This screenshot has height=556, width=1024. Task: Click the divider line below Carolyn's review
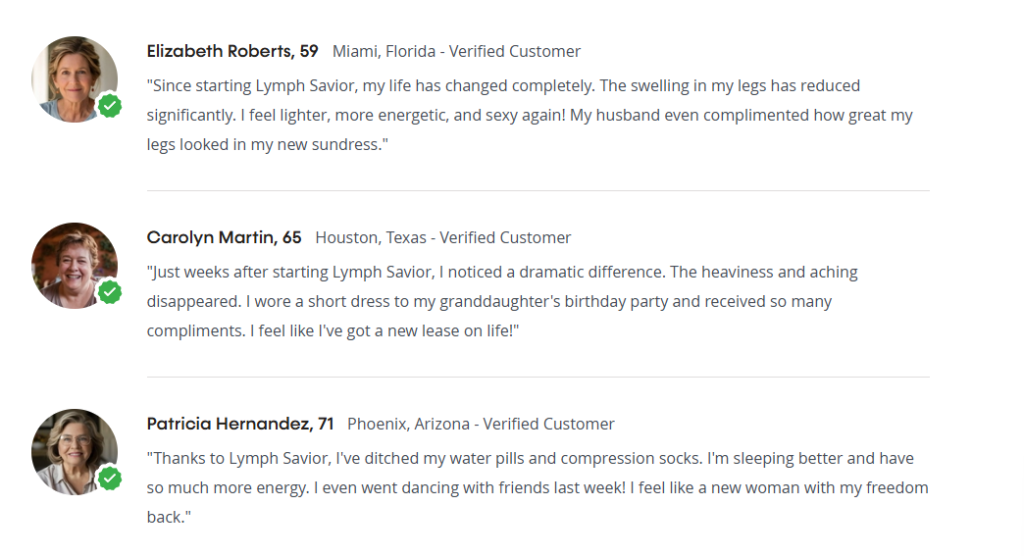538,377
